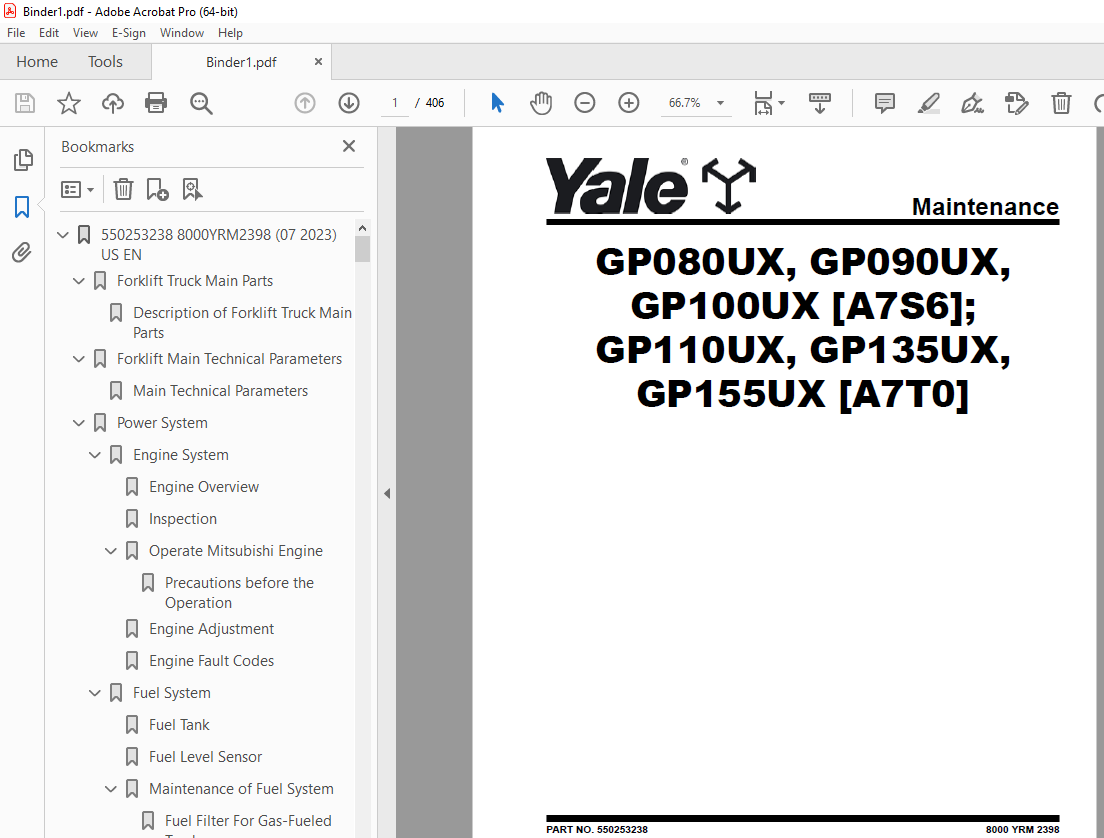Switch to the Home tab

pos(37,62)
